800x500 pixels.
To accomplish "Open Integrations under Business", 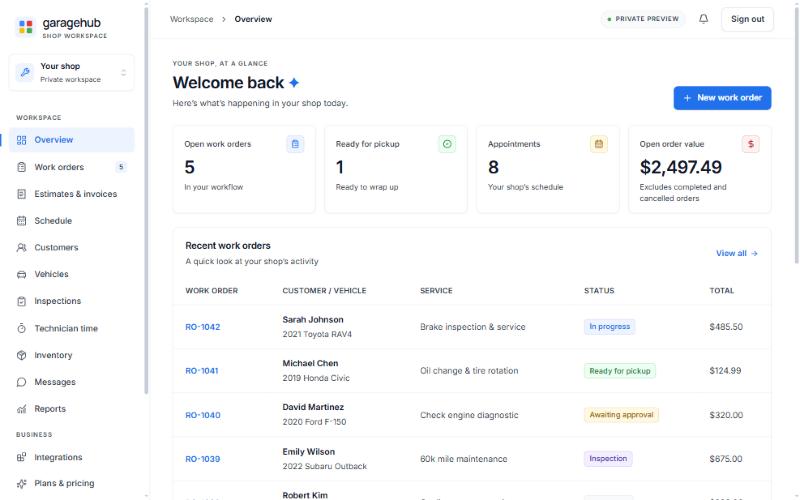I will tap(71, 457).
